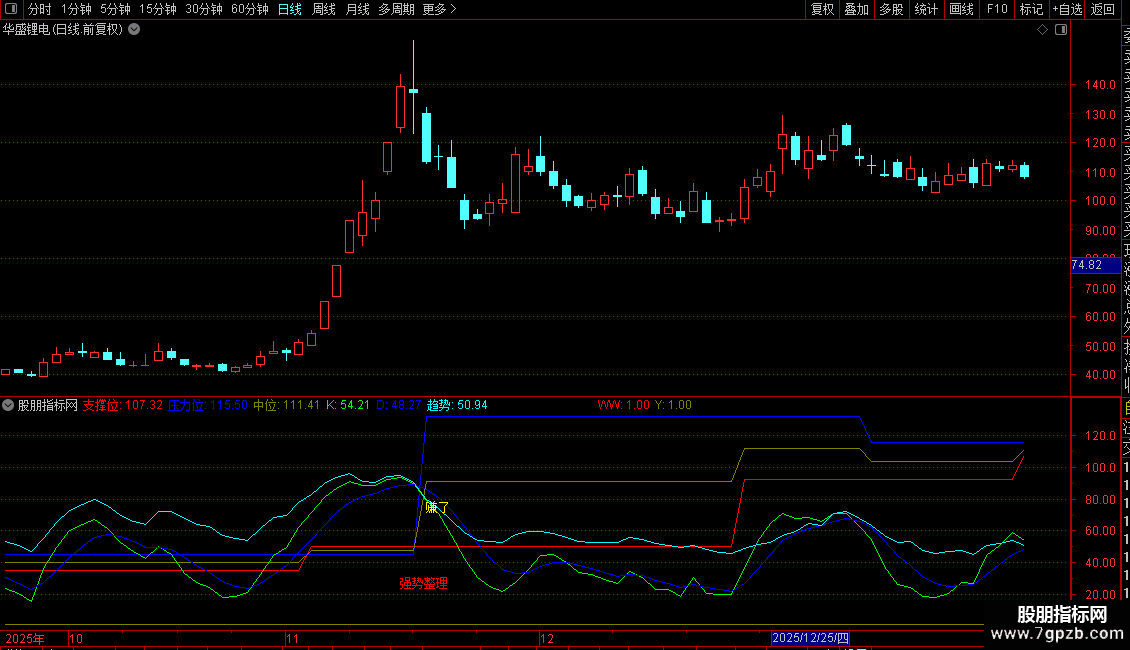Click the Y: 1.00 value

click(673, 405)
